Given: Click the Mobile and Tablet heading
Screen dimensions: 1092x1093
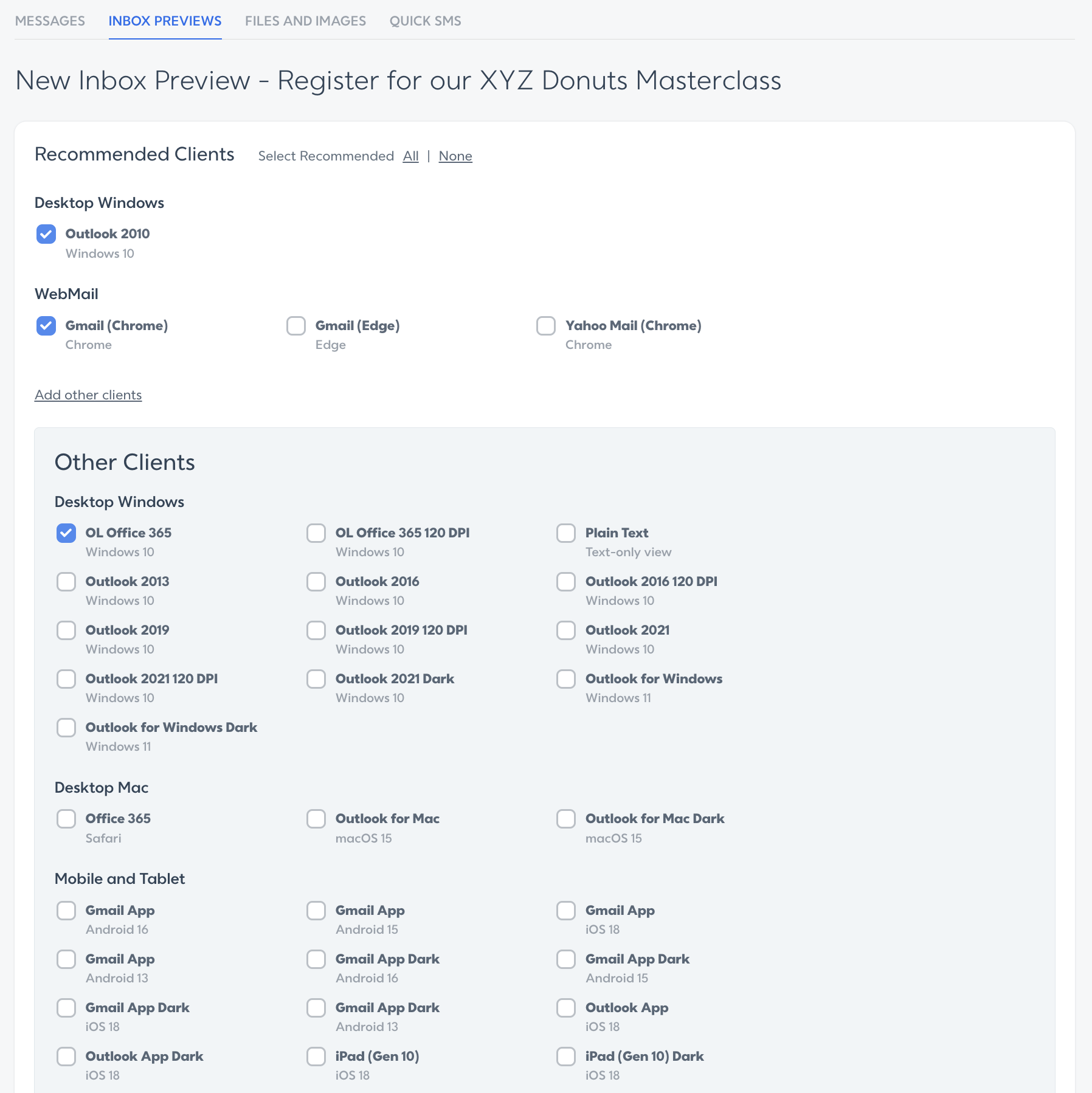Looking at the screenshot, I should coord(120,879).
